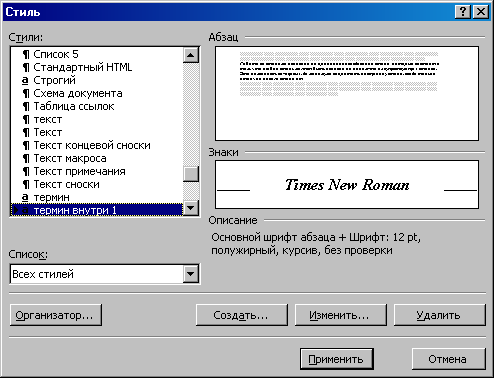
Task: Click scroll up arrow of styles list
Action: 191,55
